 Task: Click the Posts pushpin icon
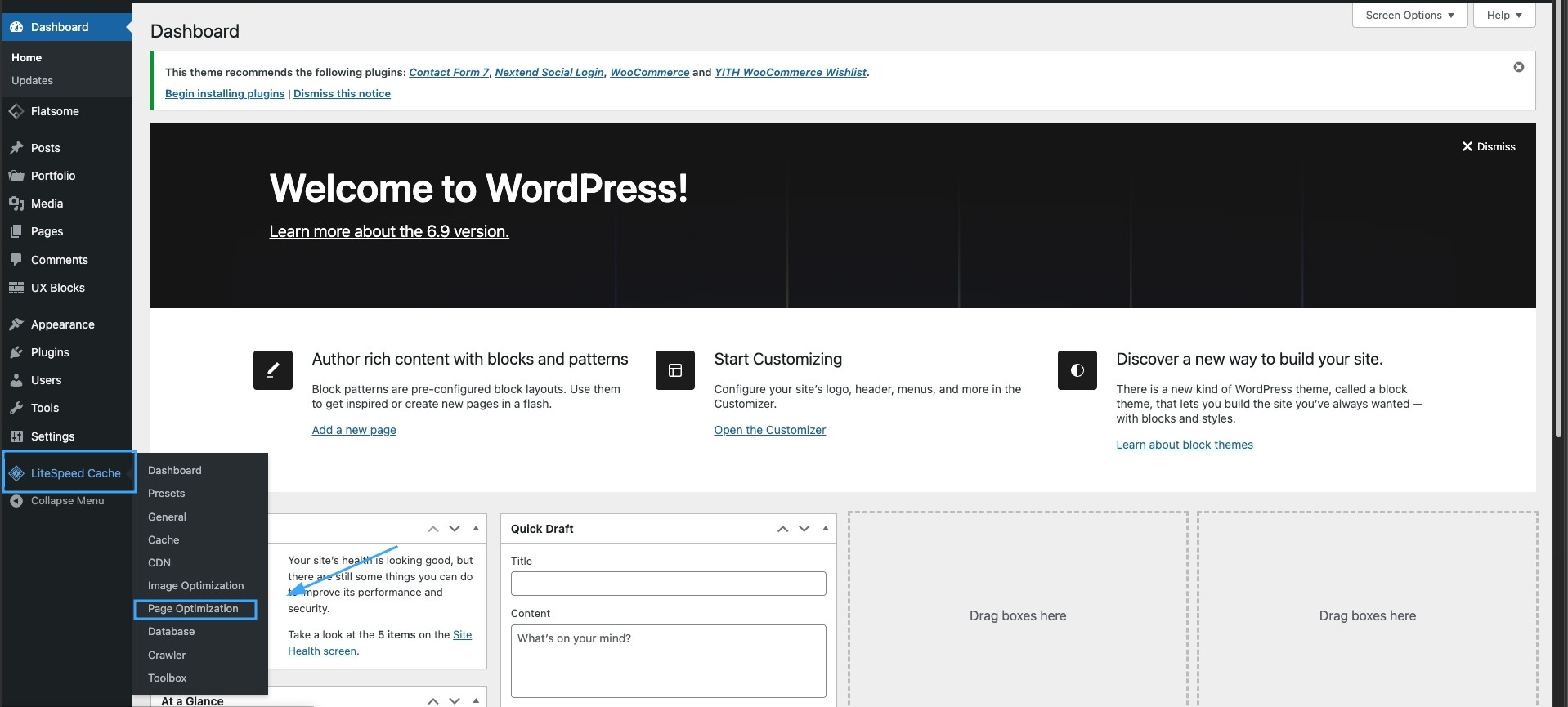click(x=16, y=148)
